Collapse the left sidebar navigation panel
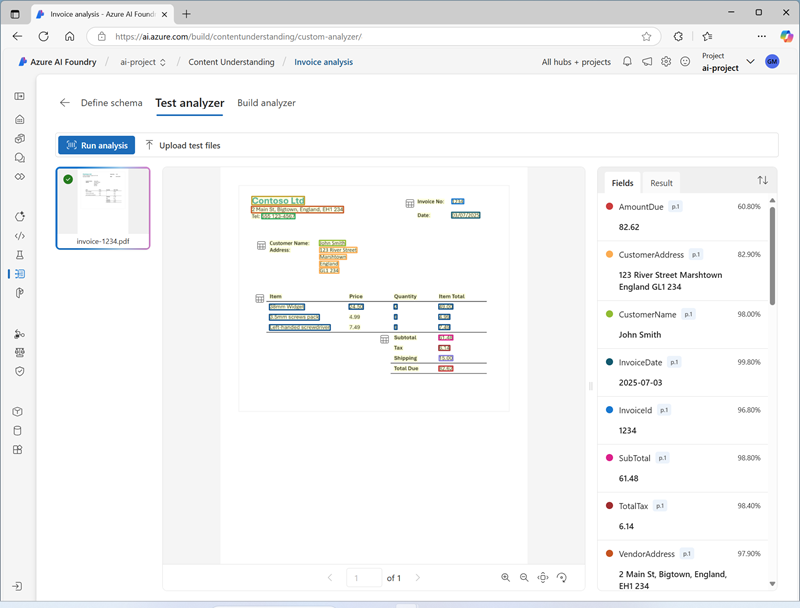The width and height of the screenshot is (800, 608). [19, 96]
